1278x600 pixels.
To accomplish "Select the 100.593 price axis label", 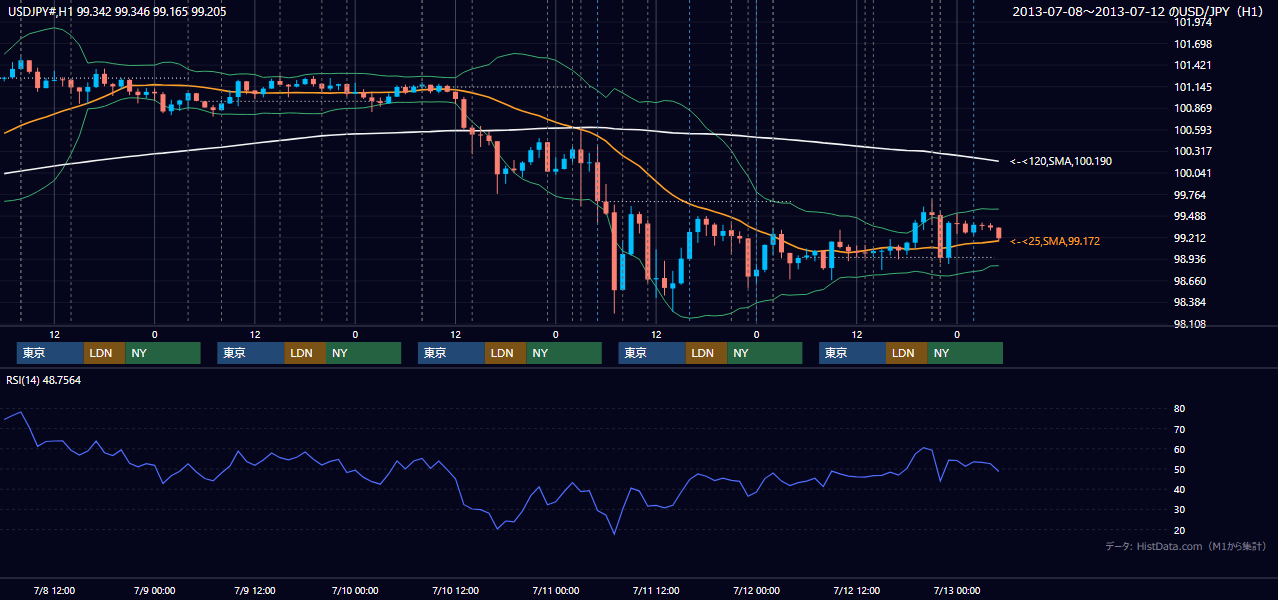I will click(1192, 130).
